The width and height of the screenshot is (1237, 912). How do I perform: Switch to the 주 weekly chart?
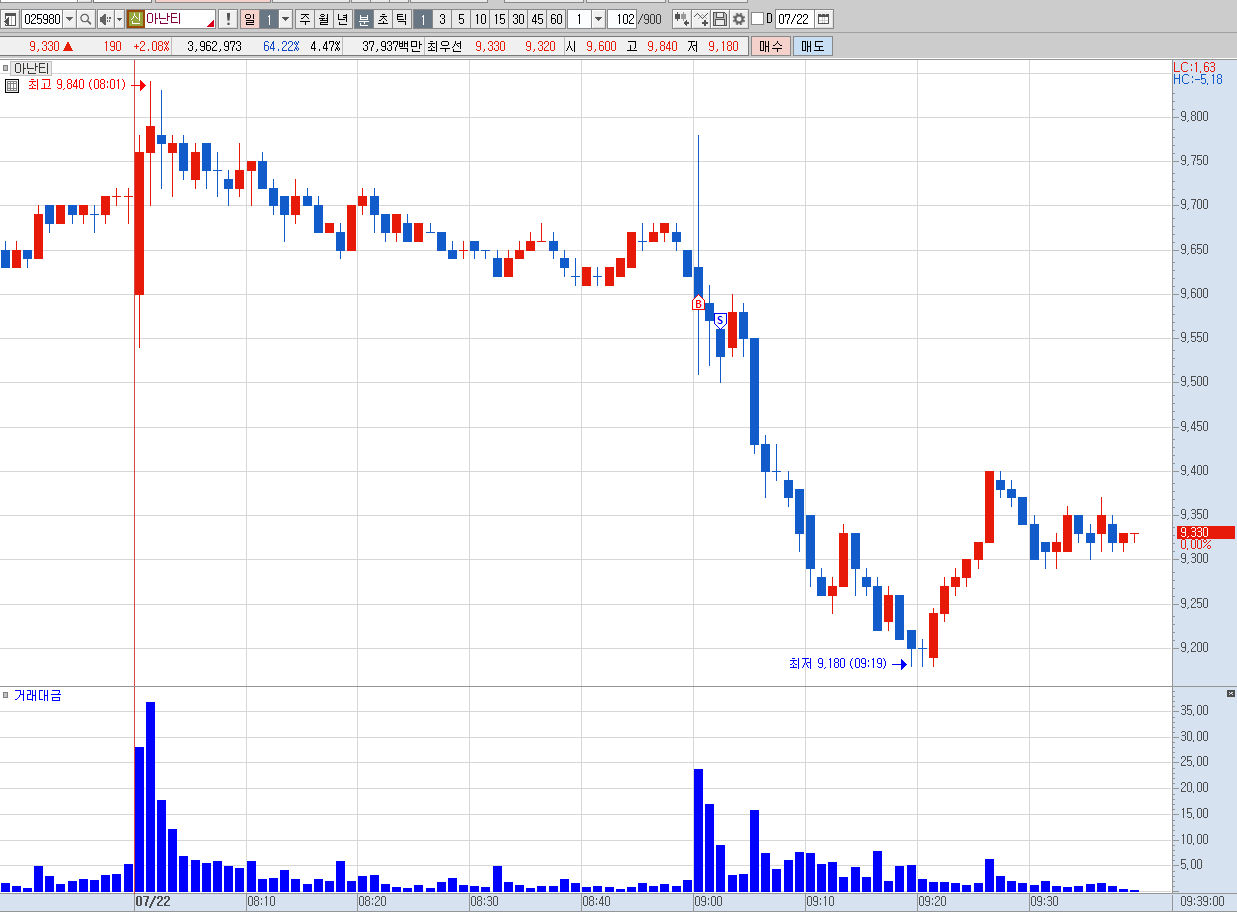305,19
